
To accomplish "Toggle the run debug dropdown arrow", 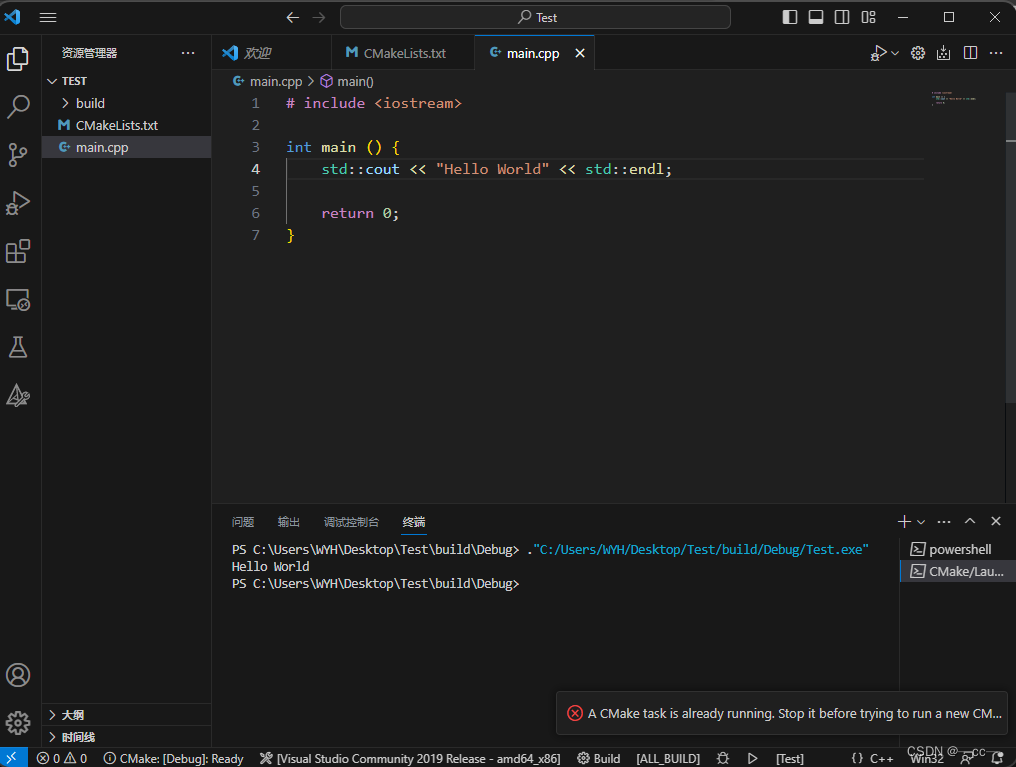I will point(894,53).
